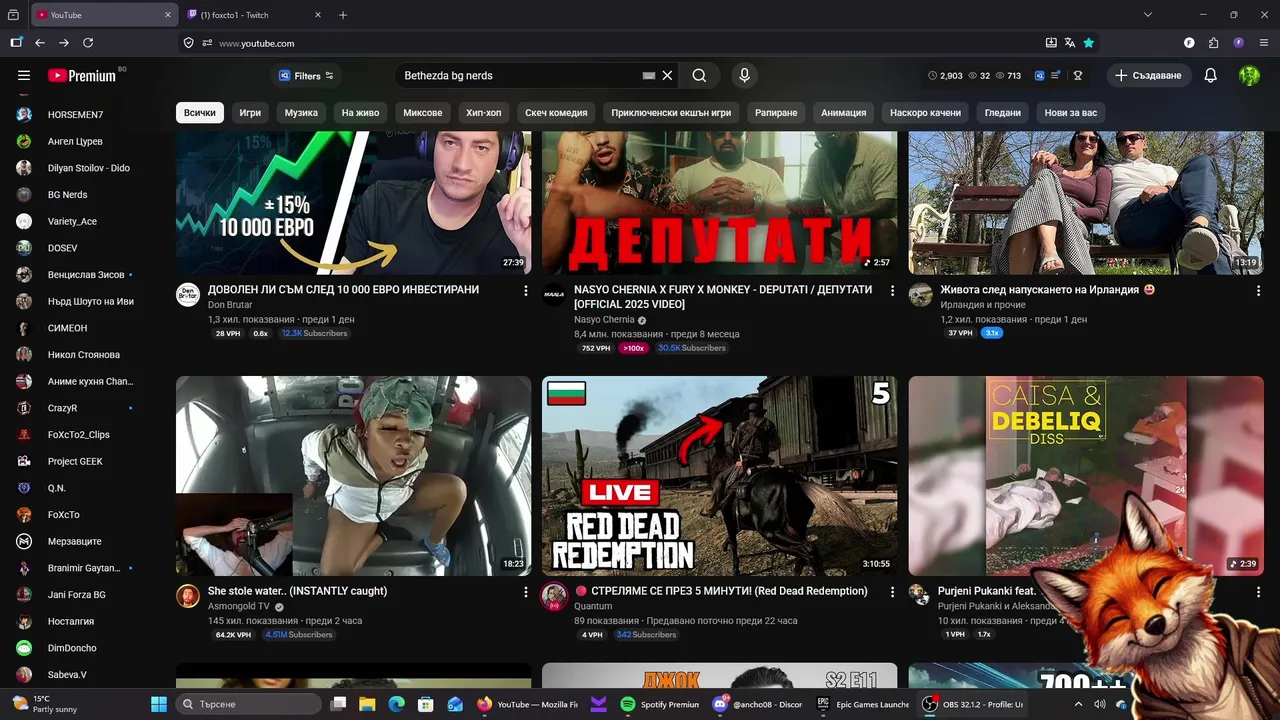Viewport: 1280px width, 720px height.
Task: Clear the search box text
Action: tap(667, 75)
